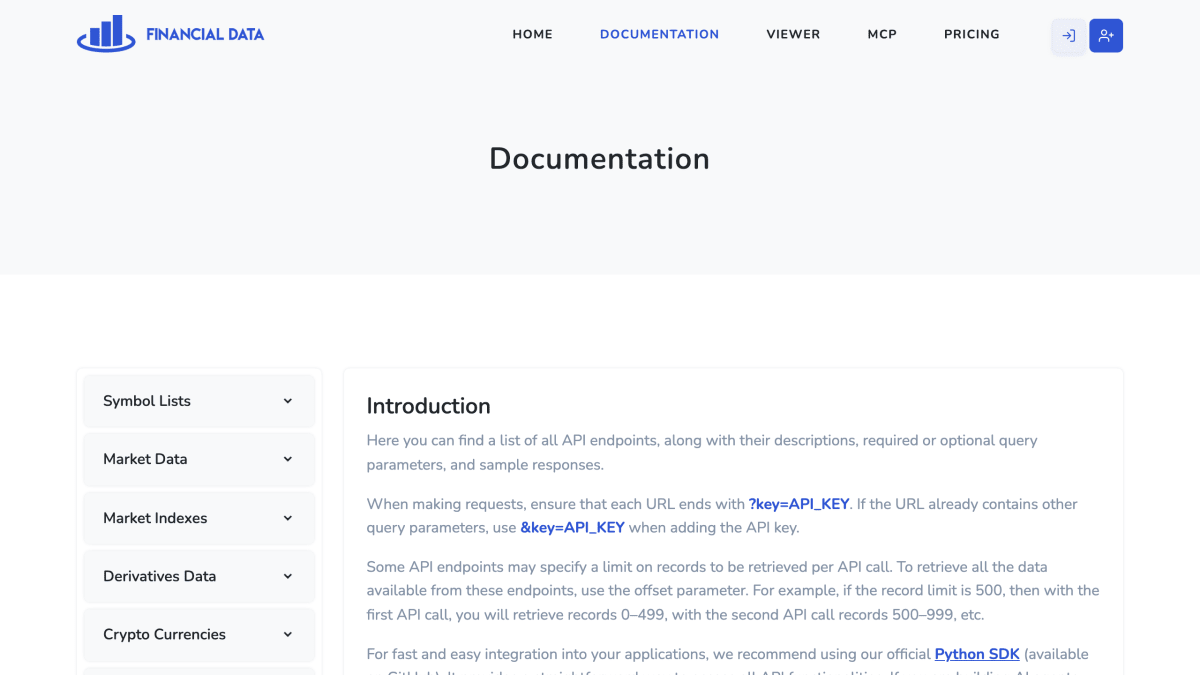Click the &key=API_KEY highlighted text

[x=572, y=527]
